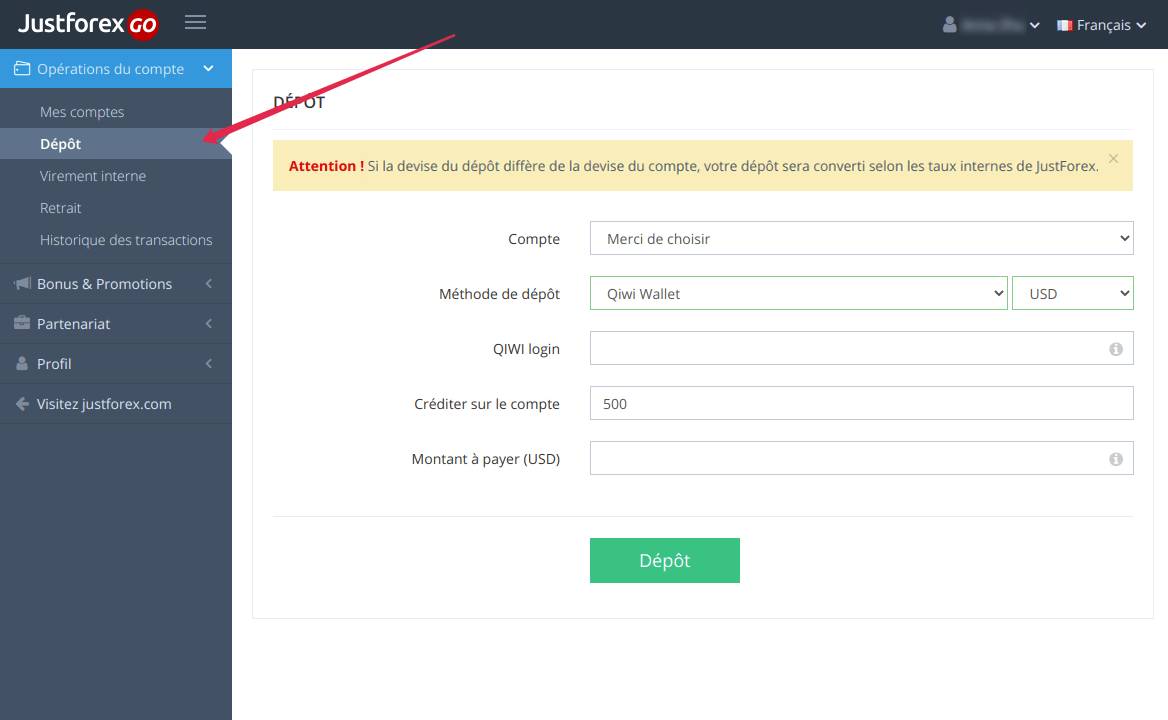Viewport: 1168px width, 720px height.
Task: Click info icon in Montant à payer field
Action: (1116, 459)
